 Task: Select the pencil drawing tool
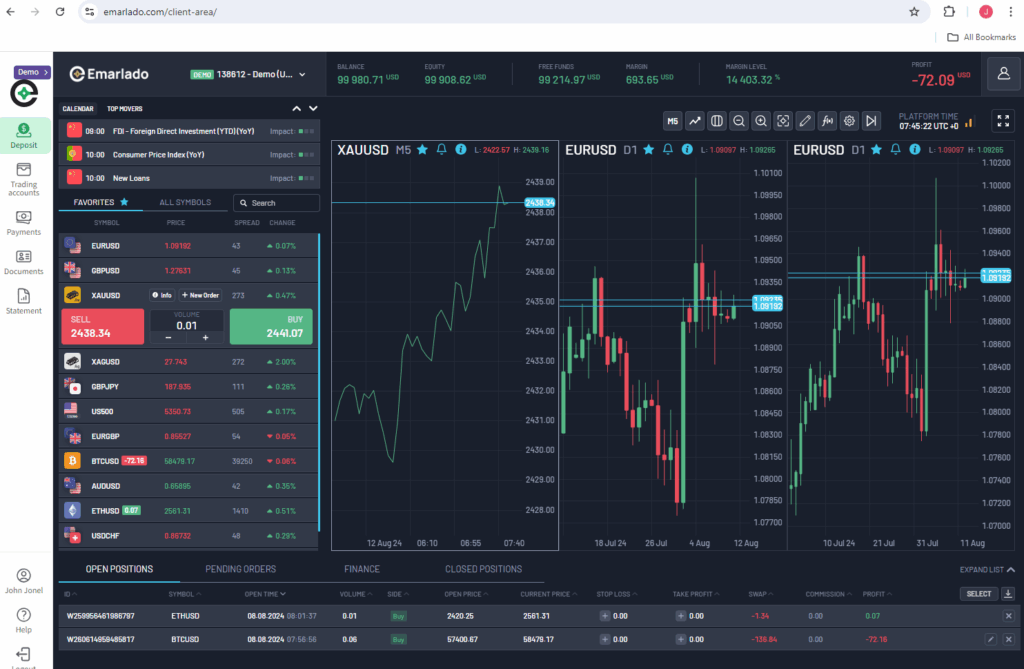click(805, 121)
